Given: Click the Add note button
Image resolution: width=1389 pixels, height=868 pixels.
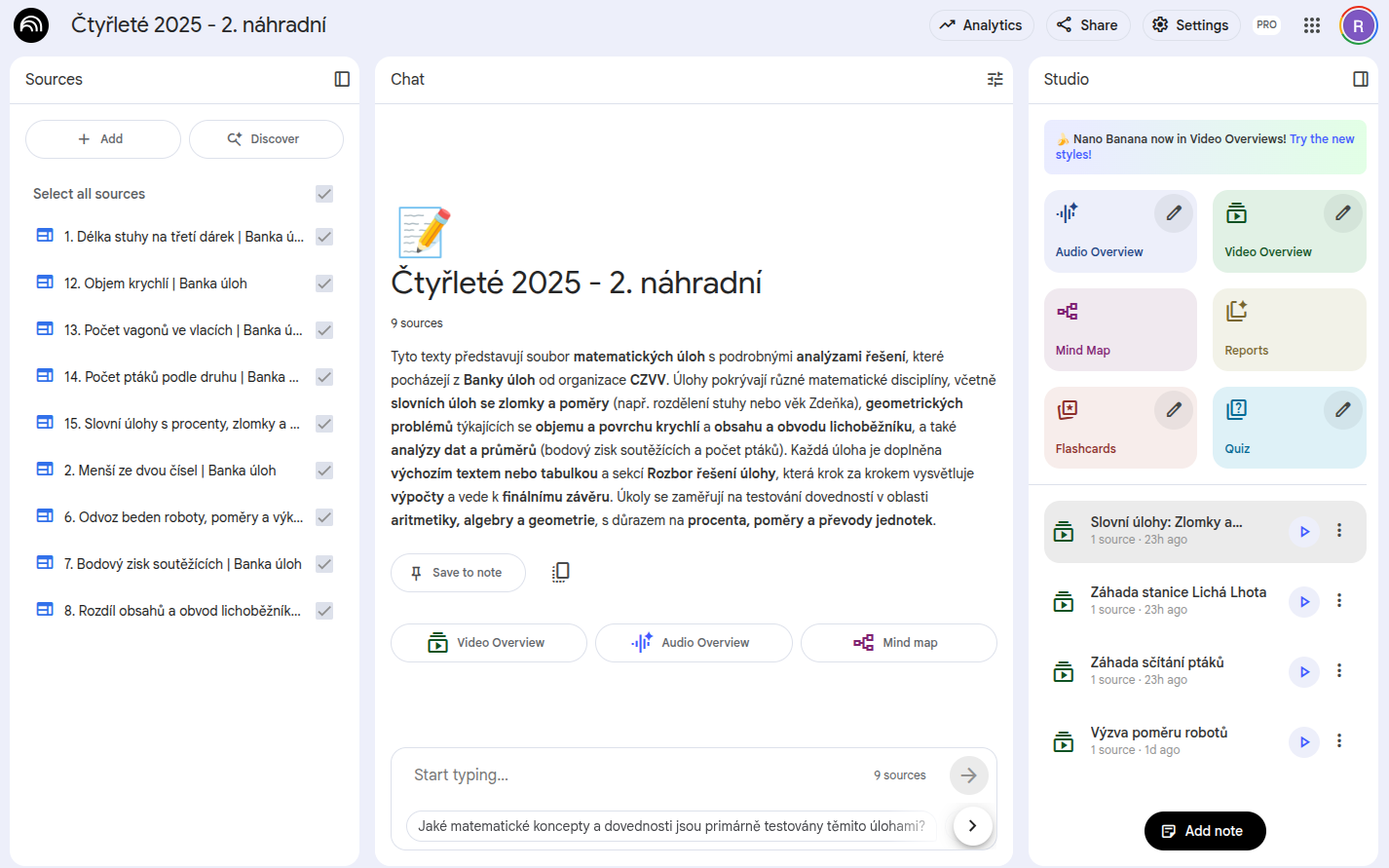Looking at the screenshot, I should coord(1204,831).
